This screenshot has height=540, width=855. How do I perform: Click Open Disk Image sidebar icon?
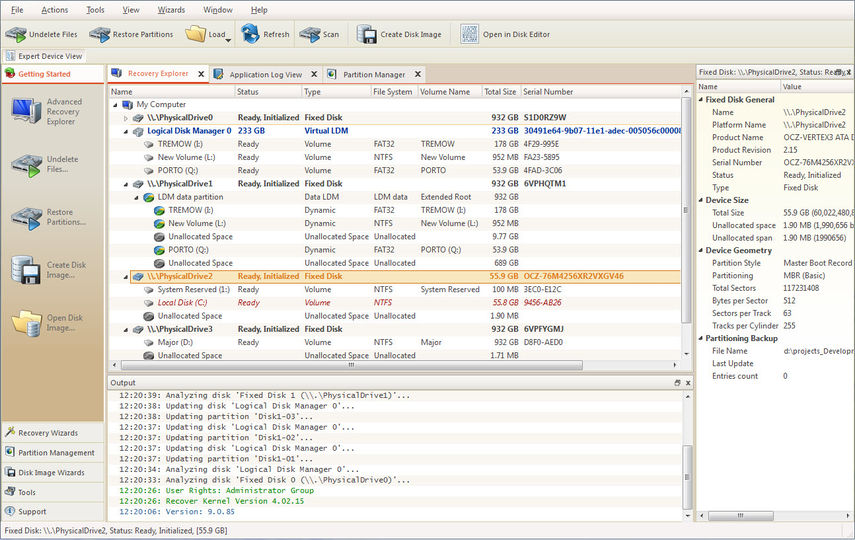pyautogui.click(x=25, y=322)
